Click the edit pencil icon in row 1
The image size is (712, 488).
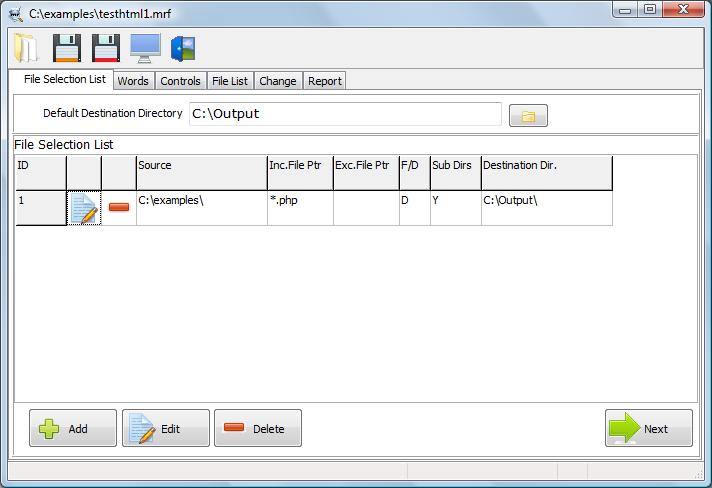click(x=84, y=207)
